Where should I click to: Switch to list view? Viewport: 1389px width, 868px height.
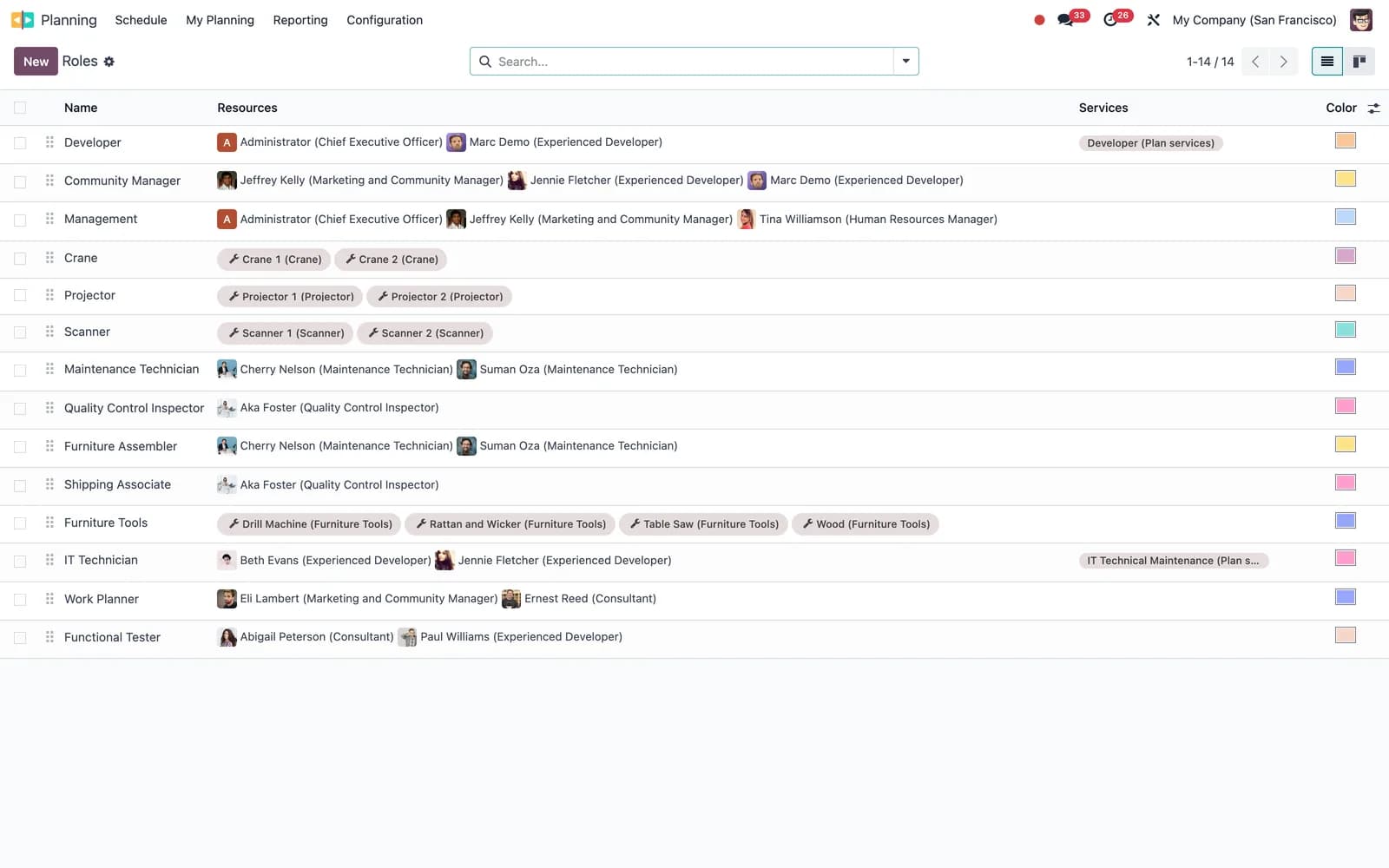(x=1327, y=62)
